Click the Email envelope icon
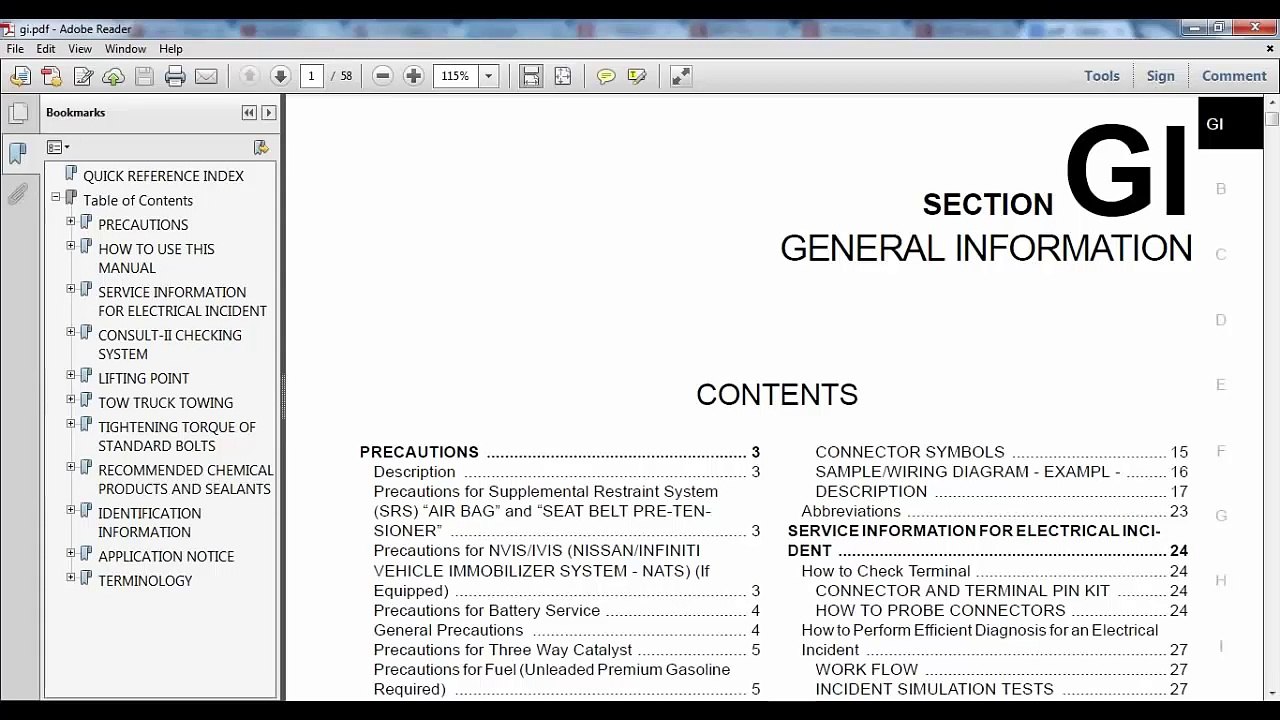This screenshot has height=720, width=1280. pos(206,76)
